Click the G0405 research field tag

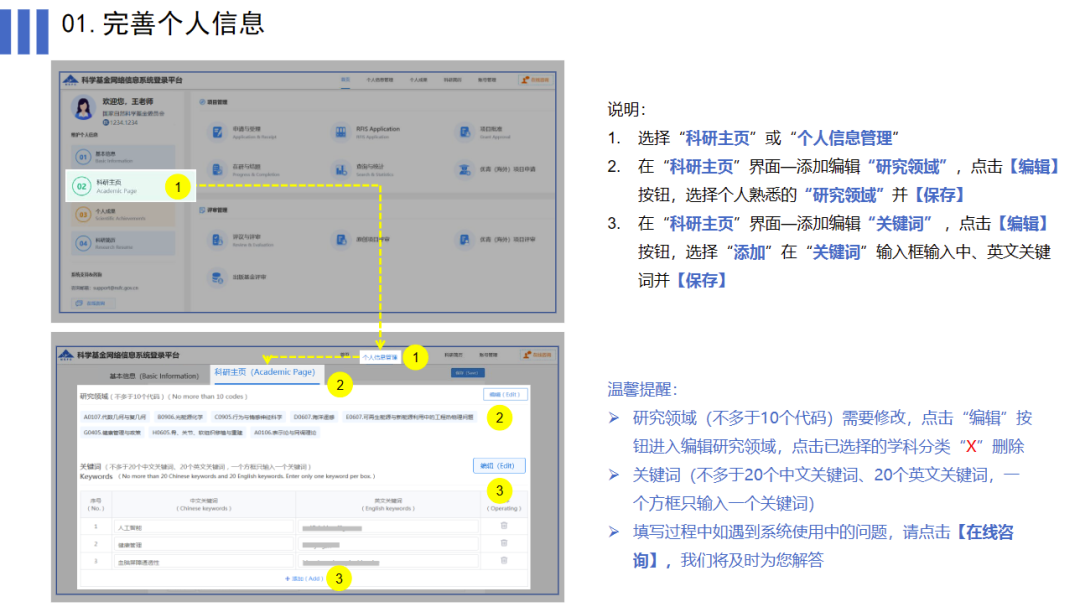point(112,433)
